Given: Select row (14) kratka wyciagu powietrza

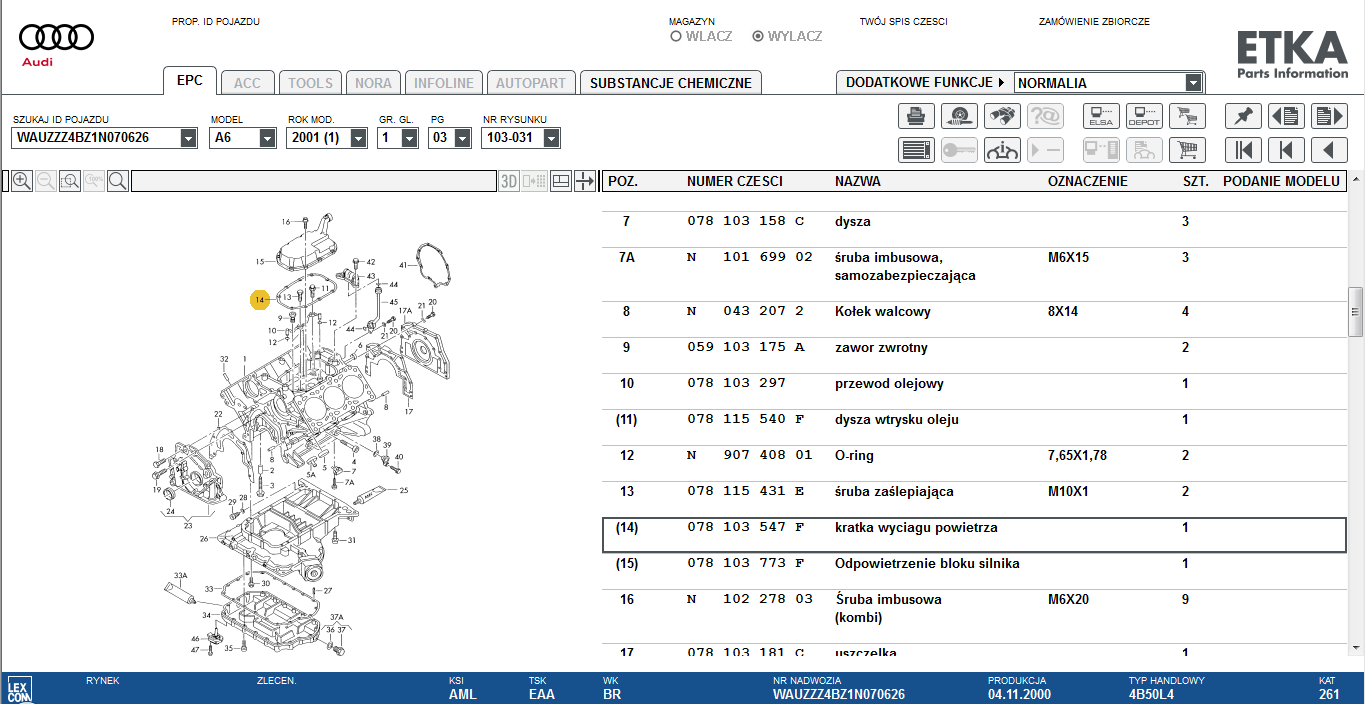Looking at the screenshot, I should (974, 535).
